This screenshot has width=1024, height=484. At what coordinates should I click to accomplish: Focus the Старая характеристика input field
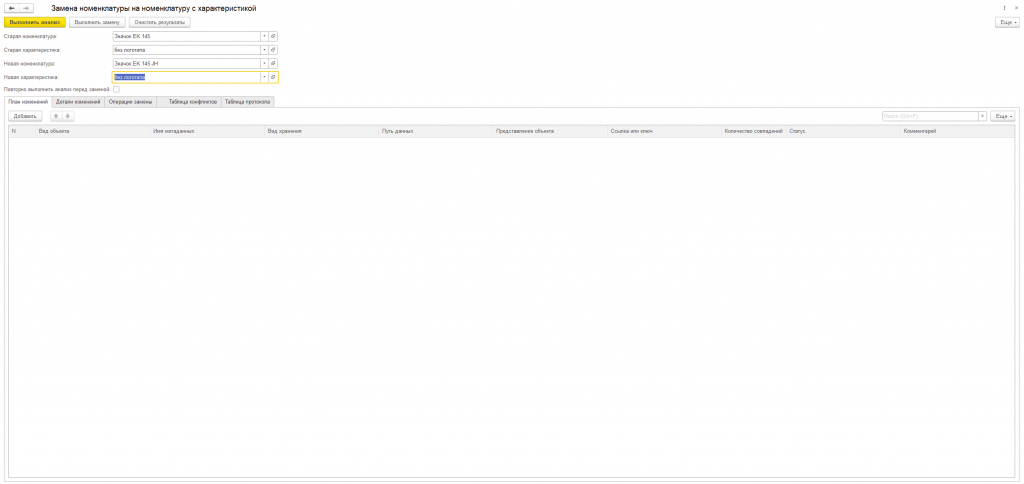pos(187,50)
